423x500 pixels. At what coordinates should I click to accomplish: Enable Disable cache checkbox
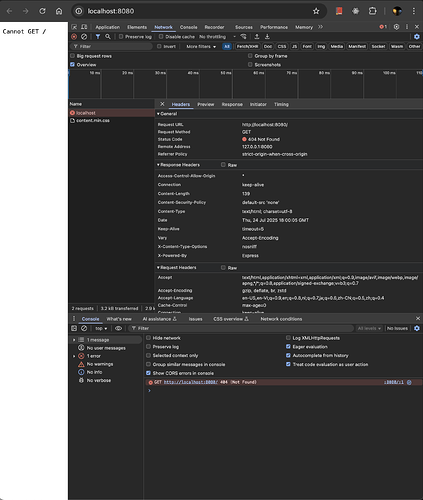177,37
